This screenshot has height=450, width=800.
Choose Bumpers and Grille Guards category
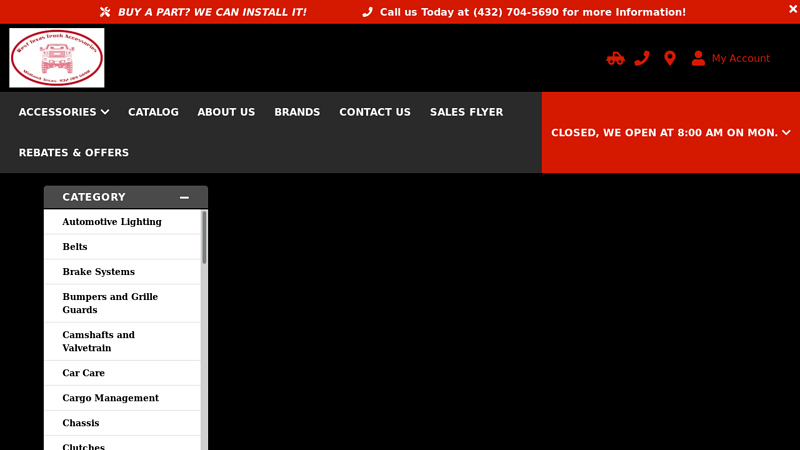[x=122, y=304]
